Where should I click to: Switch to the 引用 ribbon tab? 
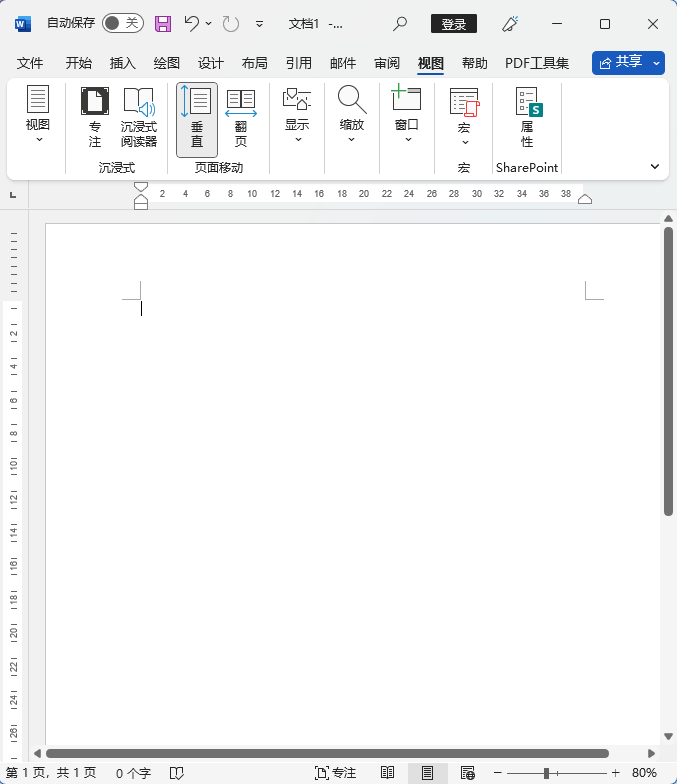[298, 63]
